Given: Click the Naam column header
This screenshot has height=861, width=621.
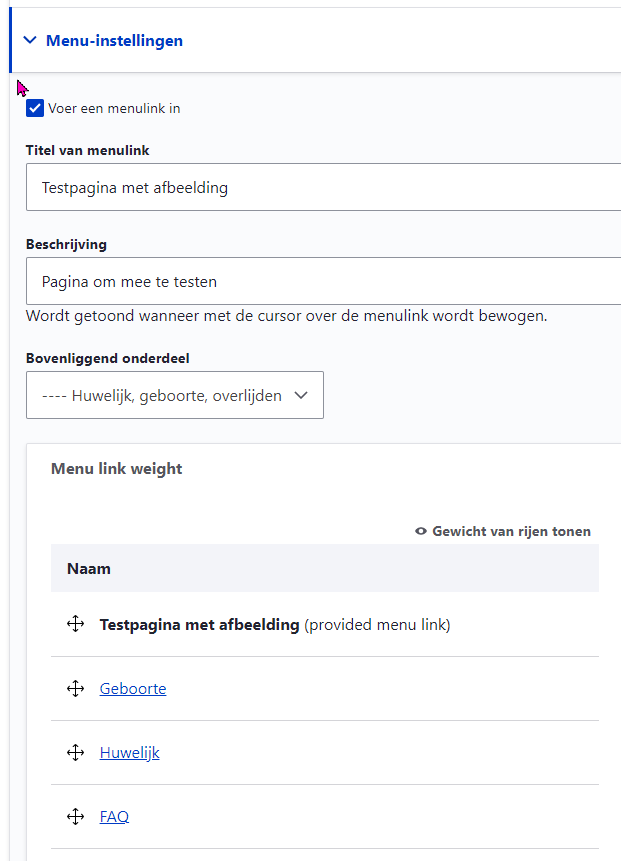Looking at the screenshot, I should coord(89,568).
